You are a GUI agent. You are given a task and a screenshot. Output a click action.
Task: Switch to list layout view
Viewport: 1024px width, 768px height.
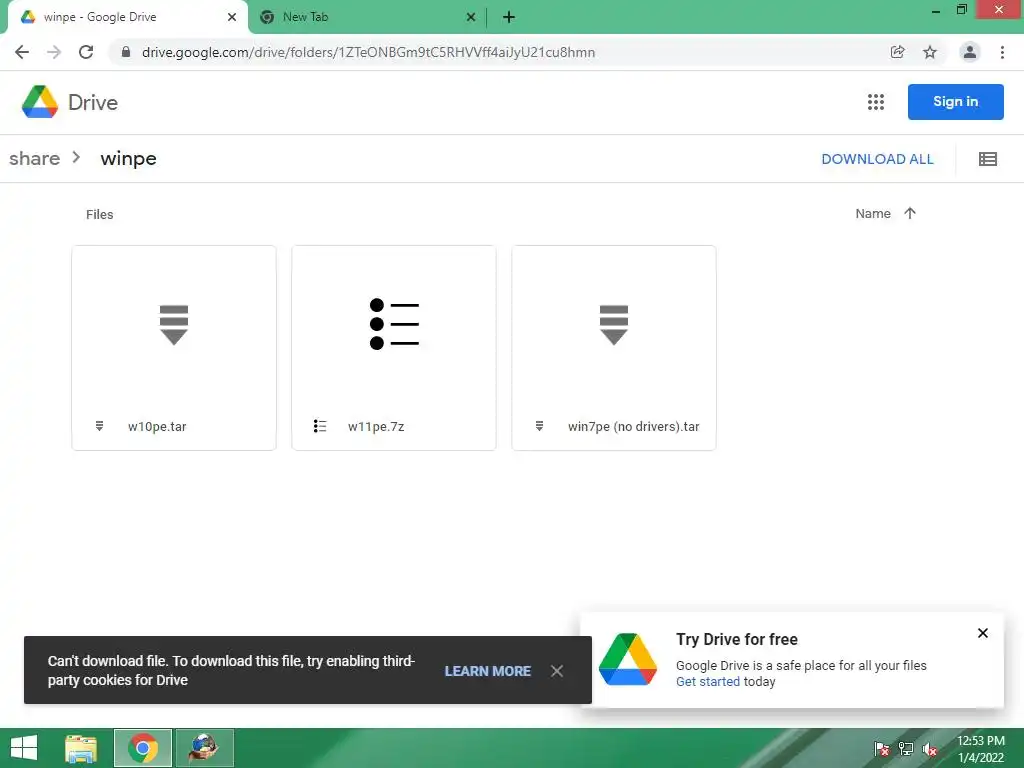(987, 159)
